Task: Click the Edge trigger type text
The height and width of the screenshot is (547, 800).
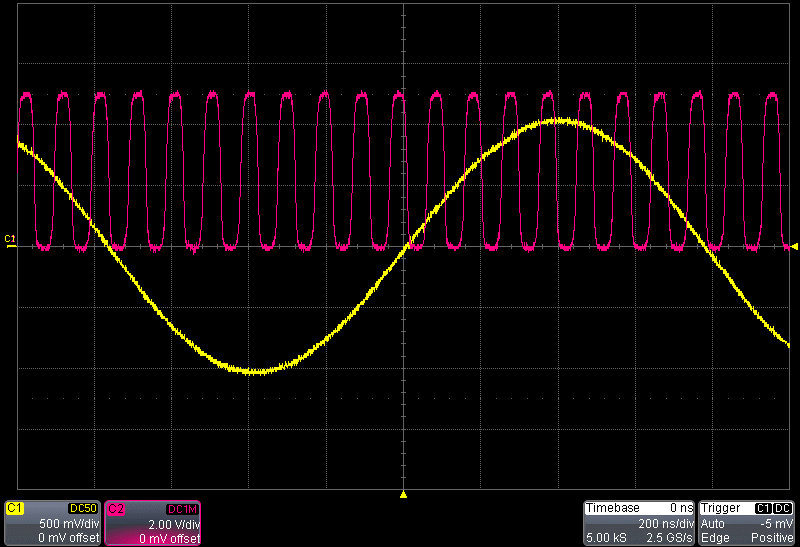Action: tap(715, 538)
